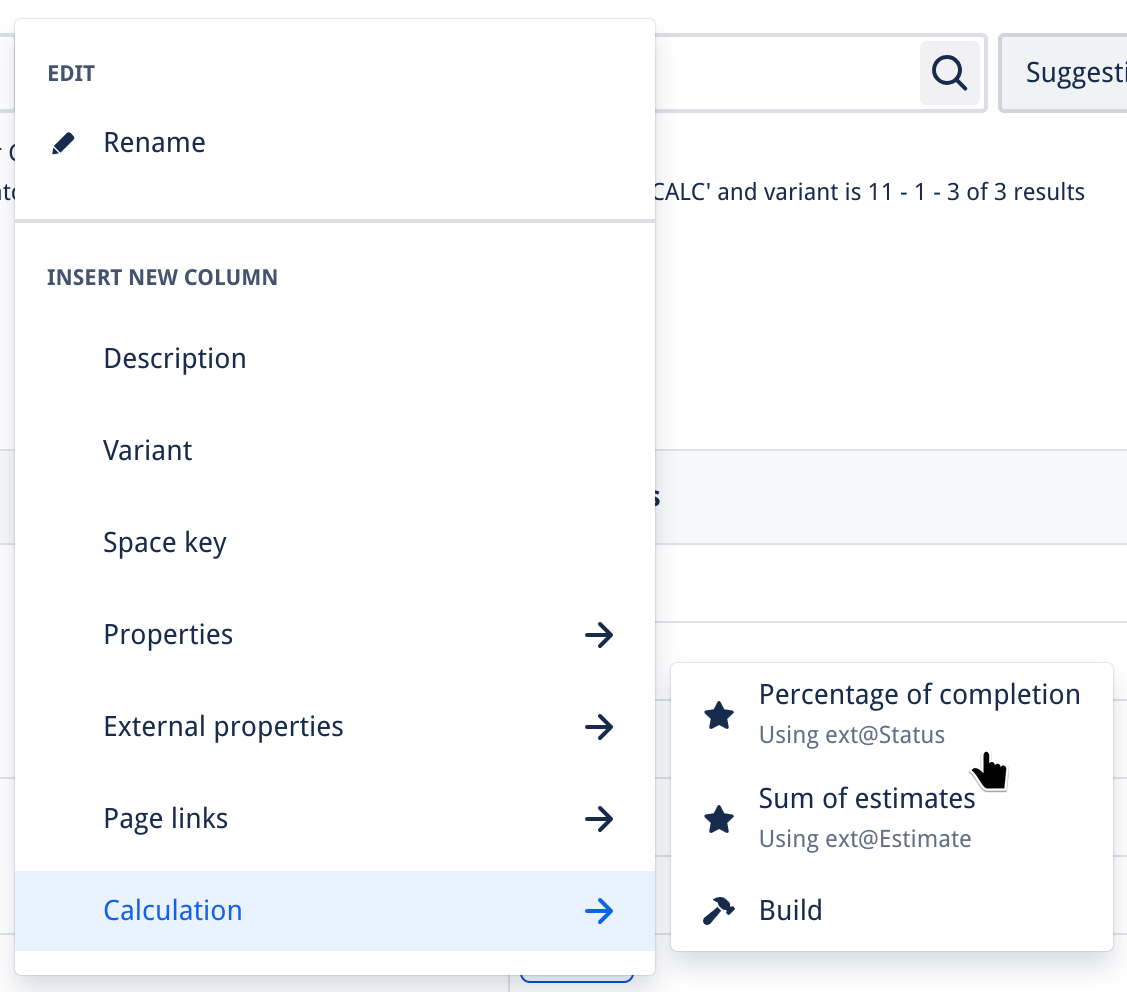Select the External properties menu label
The height and width of the screenshot is (992, 1127).
point(223,727)
